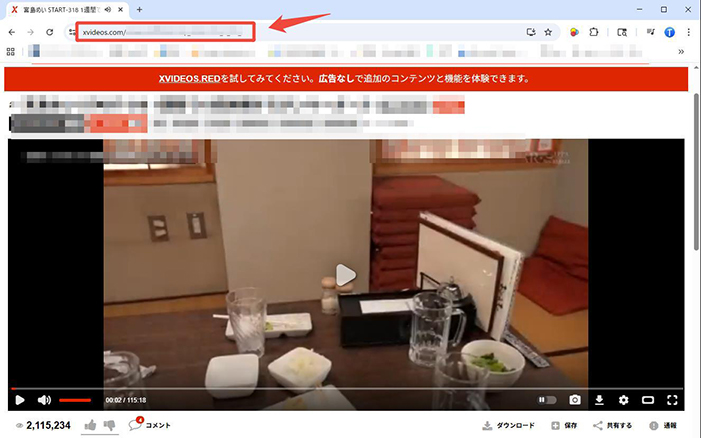The image size is (701, 438).
Task: Switch to theater mode icon
Action: (x=648, y=400)
